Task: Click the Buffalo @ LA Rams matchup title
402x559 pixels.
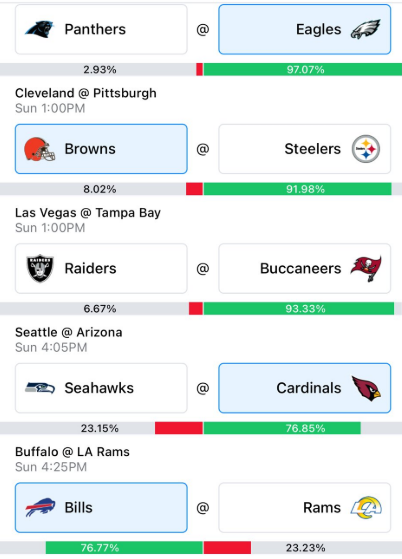Action: click(x=72, y=452)
